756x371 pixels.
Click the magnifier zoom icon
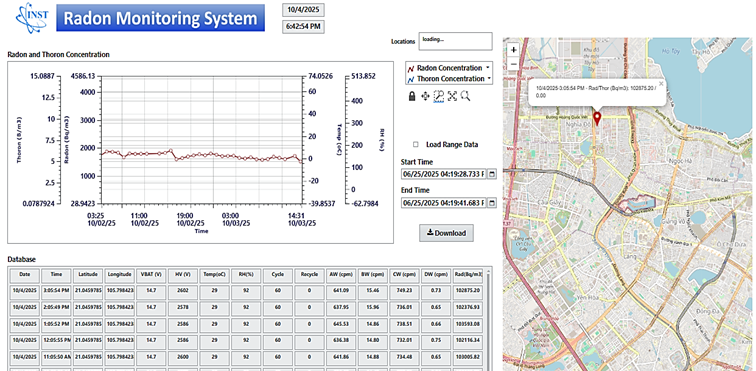(465, 96)
